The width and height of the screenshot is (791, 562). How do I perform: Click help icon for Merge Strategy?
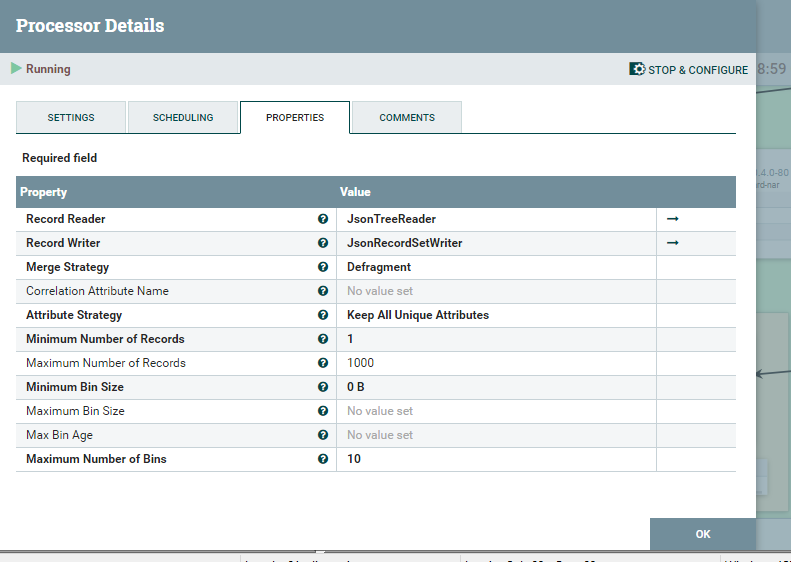click(323, 267)
